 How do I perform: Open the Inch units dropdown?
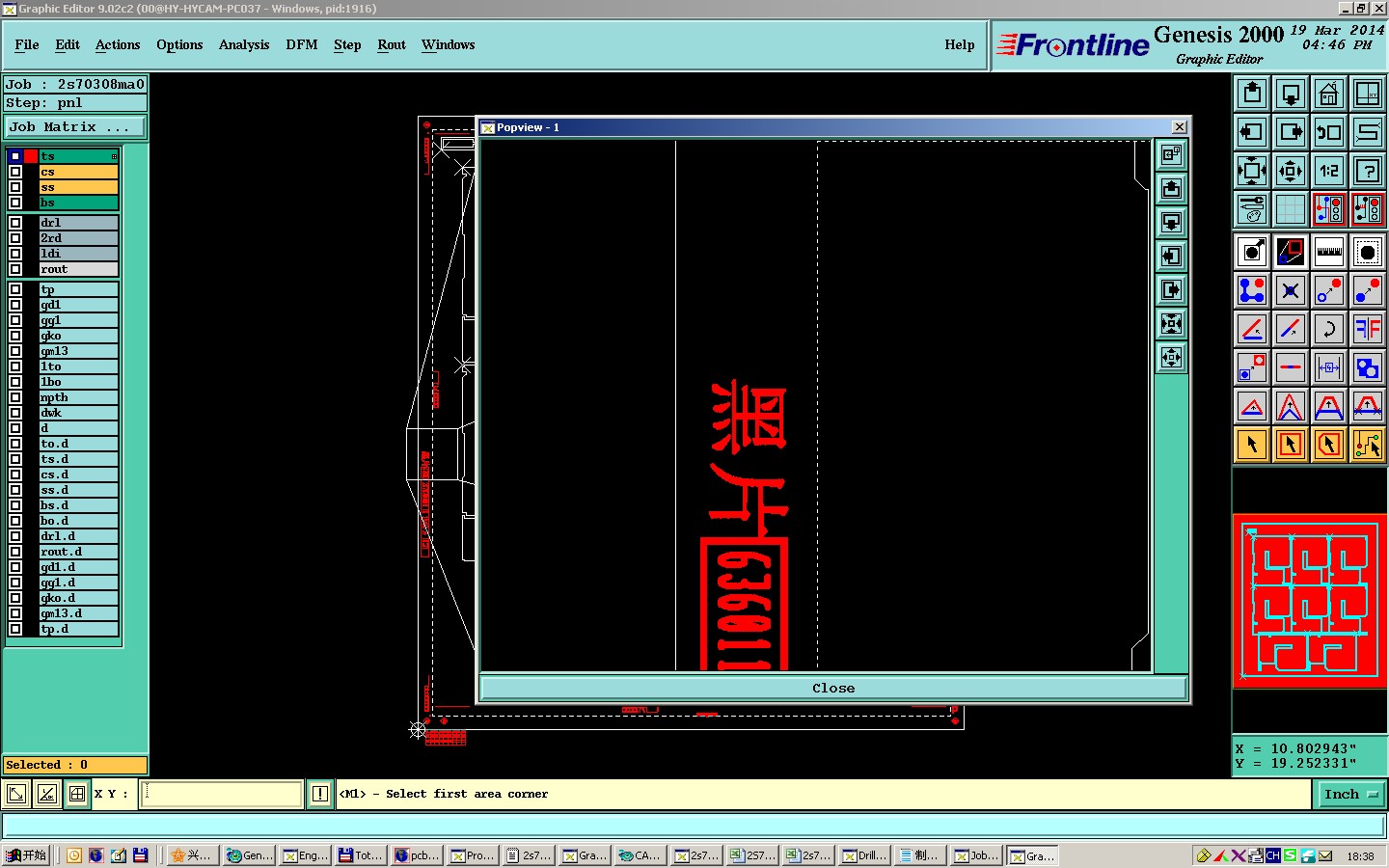tap(1350, 794)
